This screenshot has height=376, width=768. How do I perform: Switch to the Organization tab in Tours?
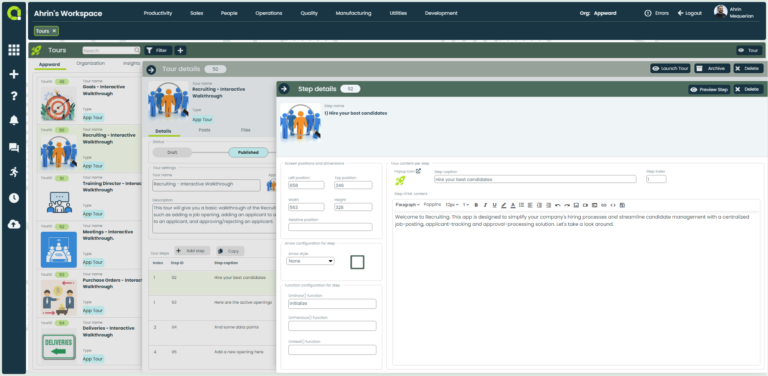(91, 63)
